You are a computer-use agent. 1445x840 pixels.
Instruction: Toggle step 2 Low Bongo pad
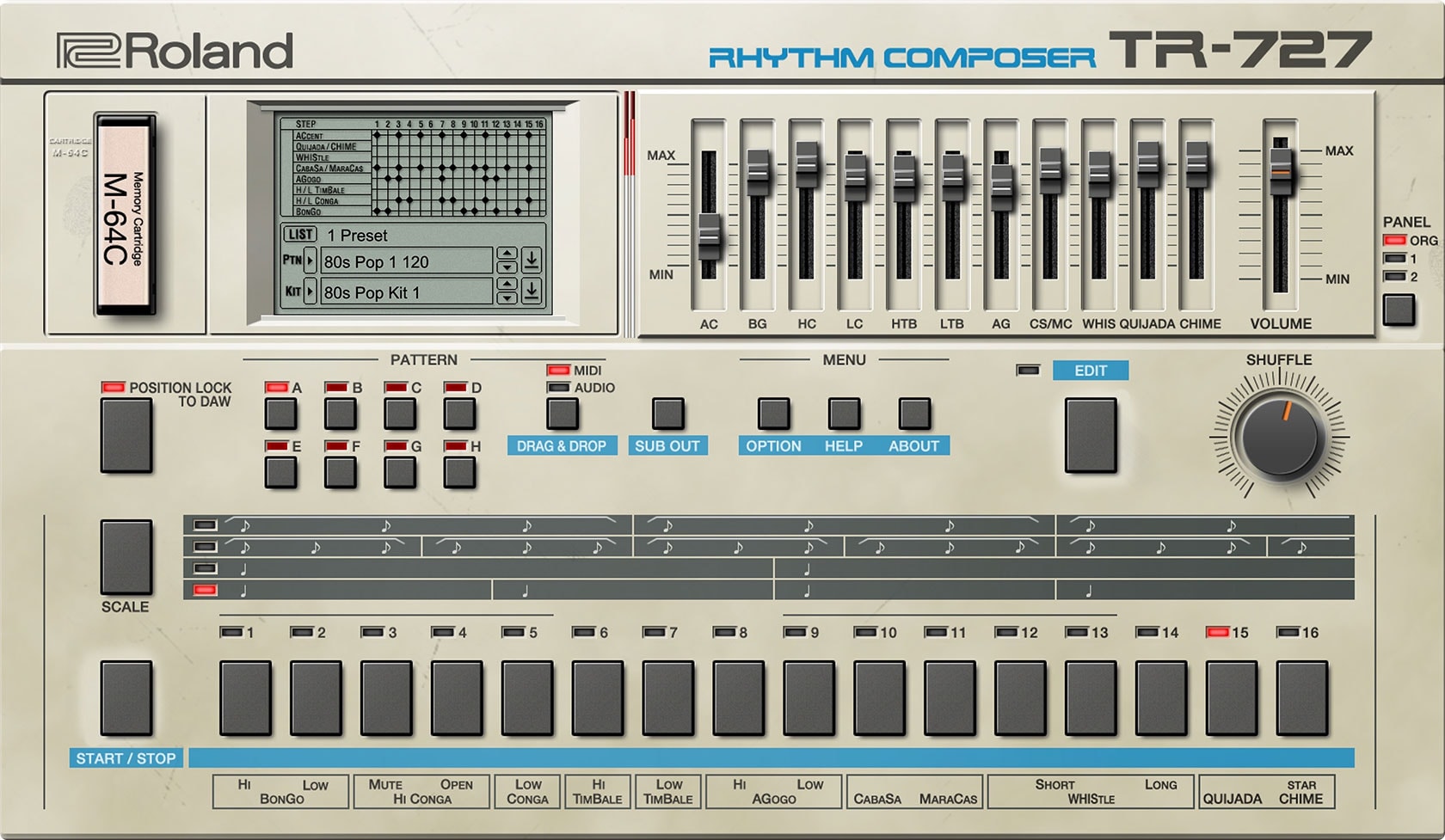pyautogui.click(x=316, y=698)
